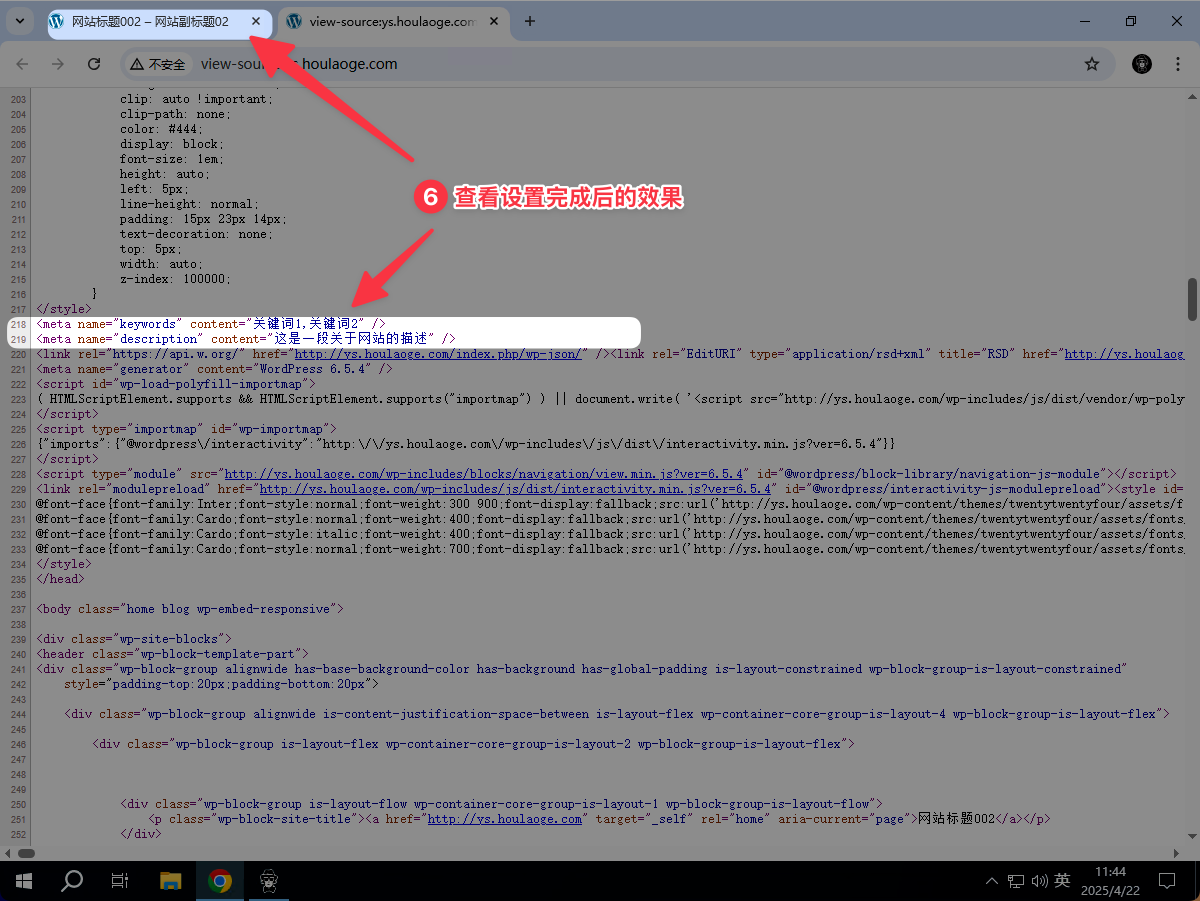Image resolution: width=1200 pixels, height=901 pixels.
Task: Click the closing head tag line 235
Action: [60, 579]
